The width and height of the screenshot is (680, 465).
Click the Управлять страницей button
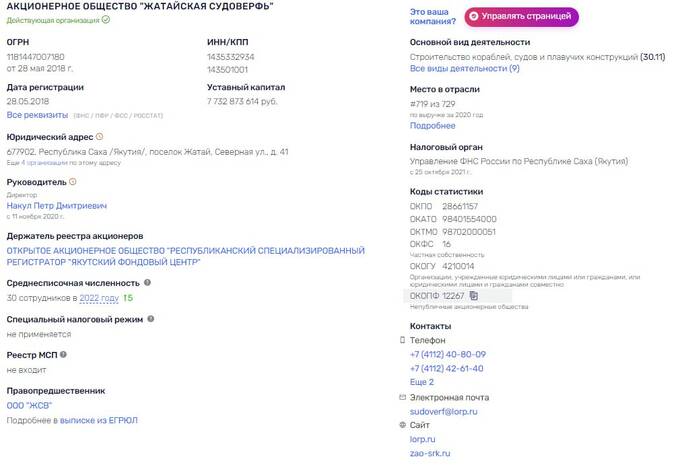click(x=521, y=16)
